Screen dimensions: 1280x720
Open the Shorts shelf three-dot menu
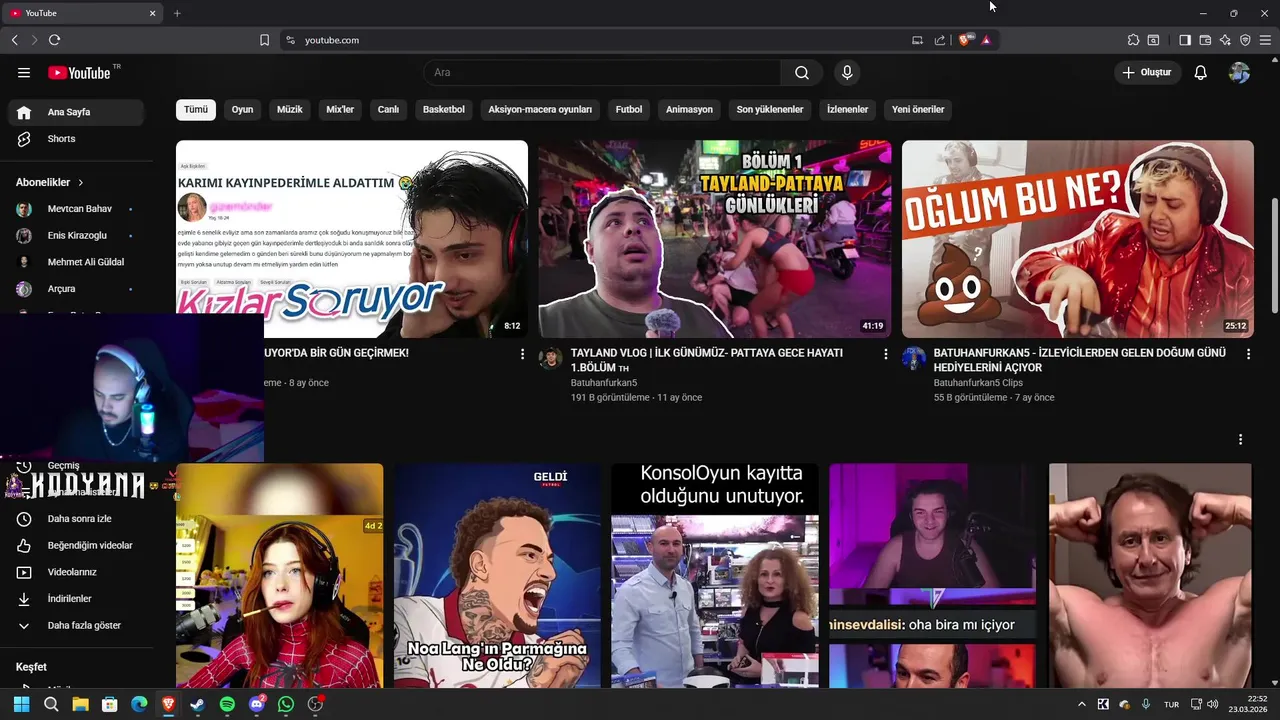click(1240, 440)
